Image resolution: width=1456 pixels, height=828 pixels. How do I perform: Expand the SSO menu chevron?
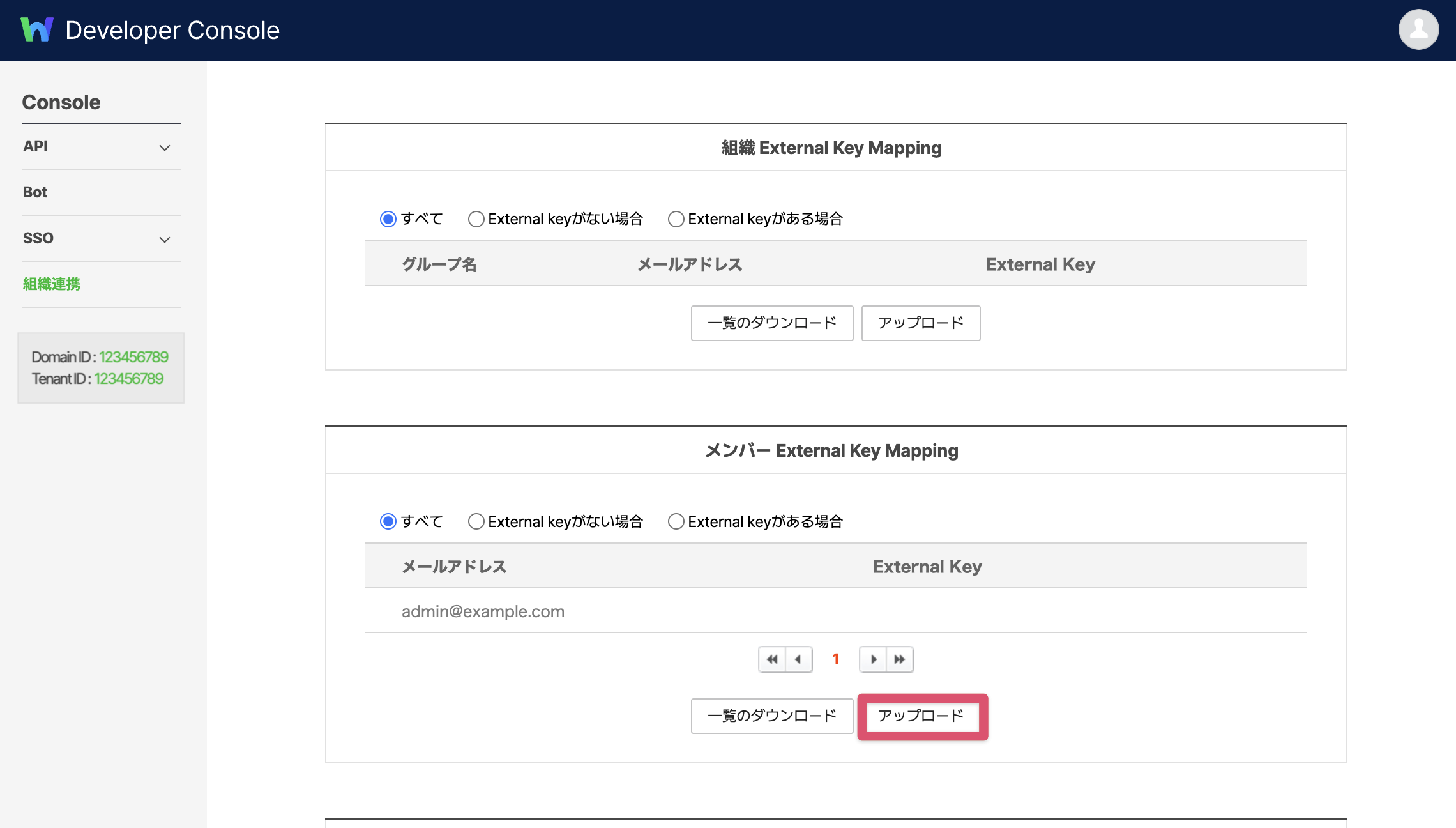click(165, 240)
